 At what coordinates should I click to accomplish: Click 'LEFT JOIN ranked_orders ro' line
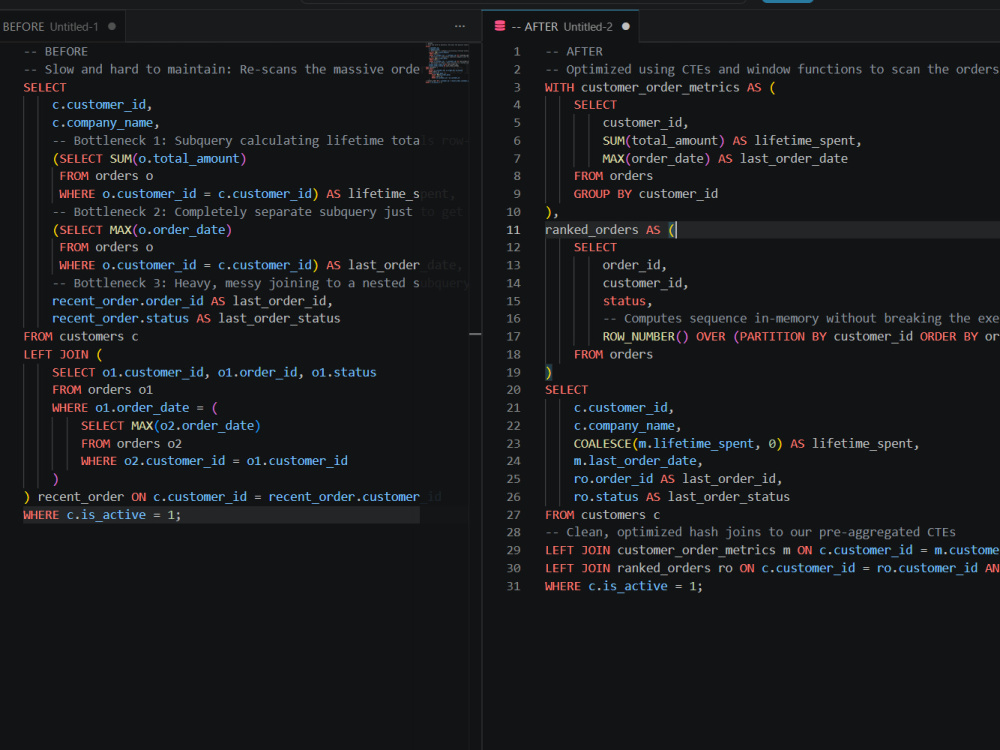pos(772,568)
